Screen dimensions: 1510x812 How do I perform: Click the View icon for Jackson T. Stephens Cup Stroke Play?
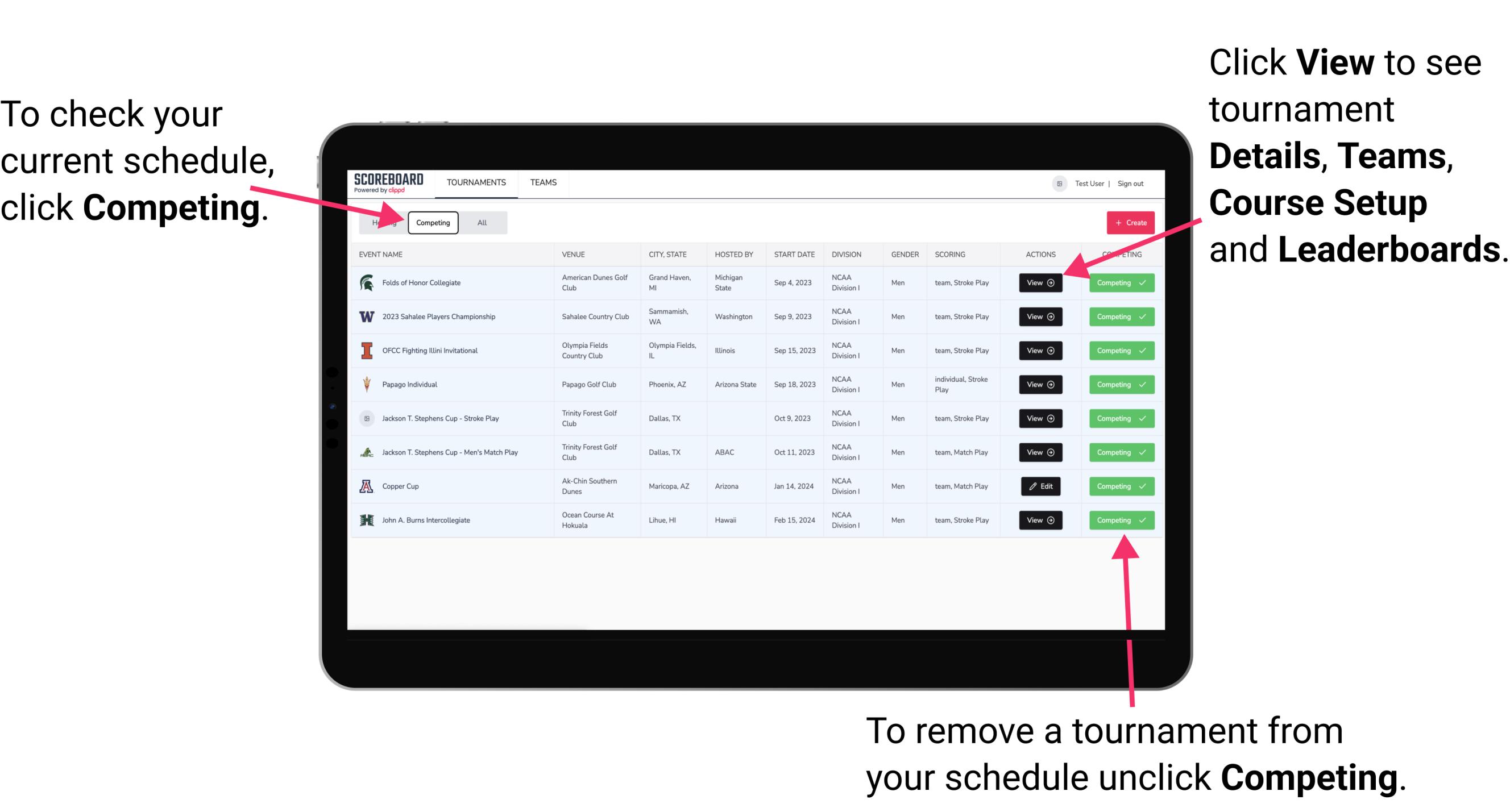tap(1040, 418)
